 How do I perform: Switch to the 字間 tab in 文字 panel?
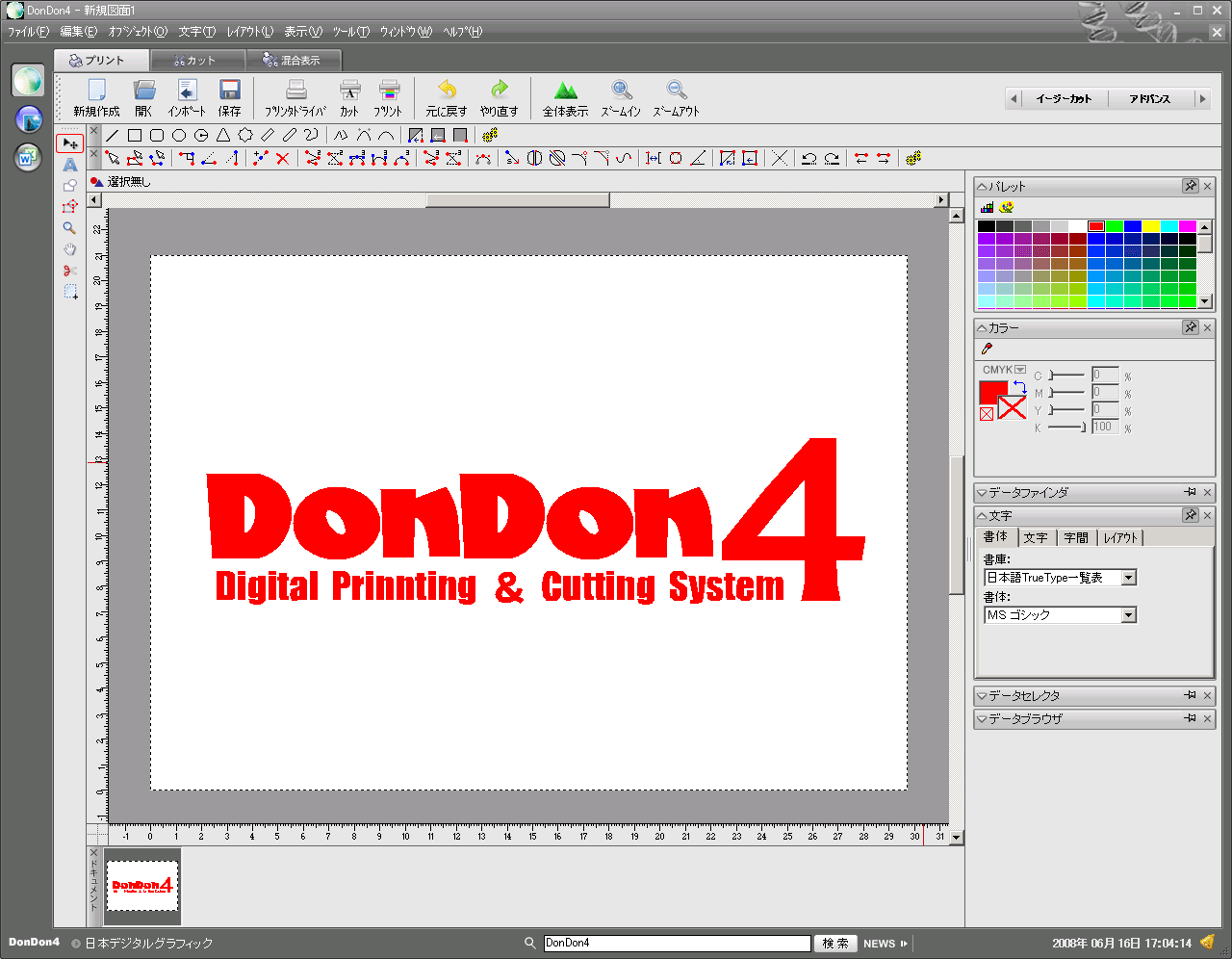point(1076,538)
